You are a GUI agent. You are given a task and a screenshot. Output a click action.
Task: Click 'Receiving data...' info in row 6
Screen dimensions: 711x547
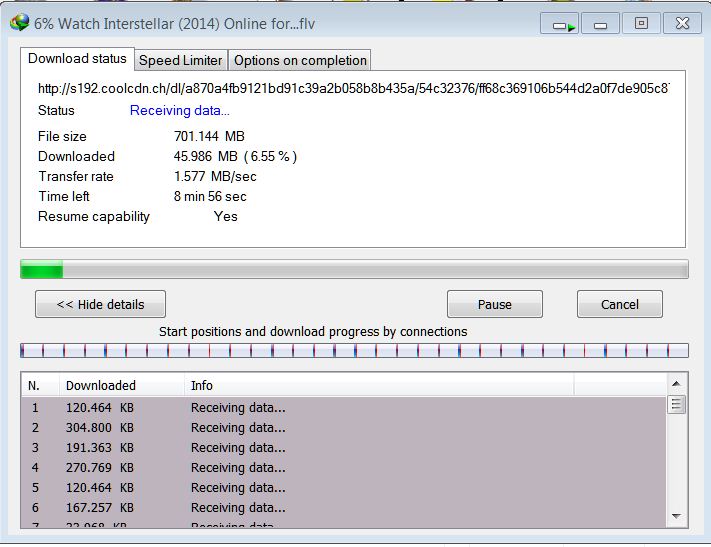238,508
